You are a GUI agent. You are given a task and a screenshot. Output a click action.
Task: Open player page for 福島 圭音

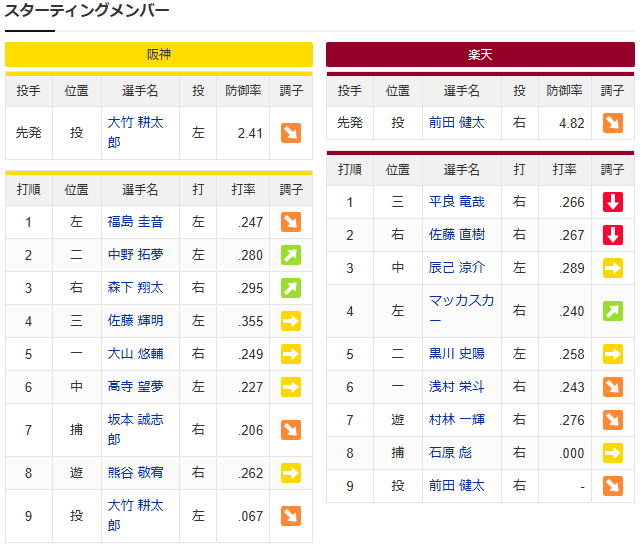coord(136,222)
